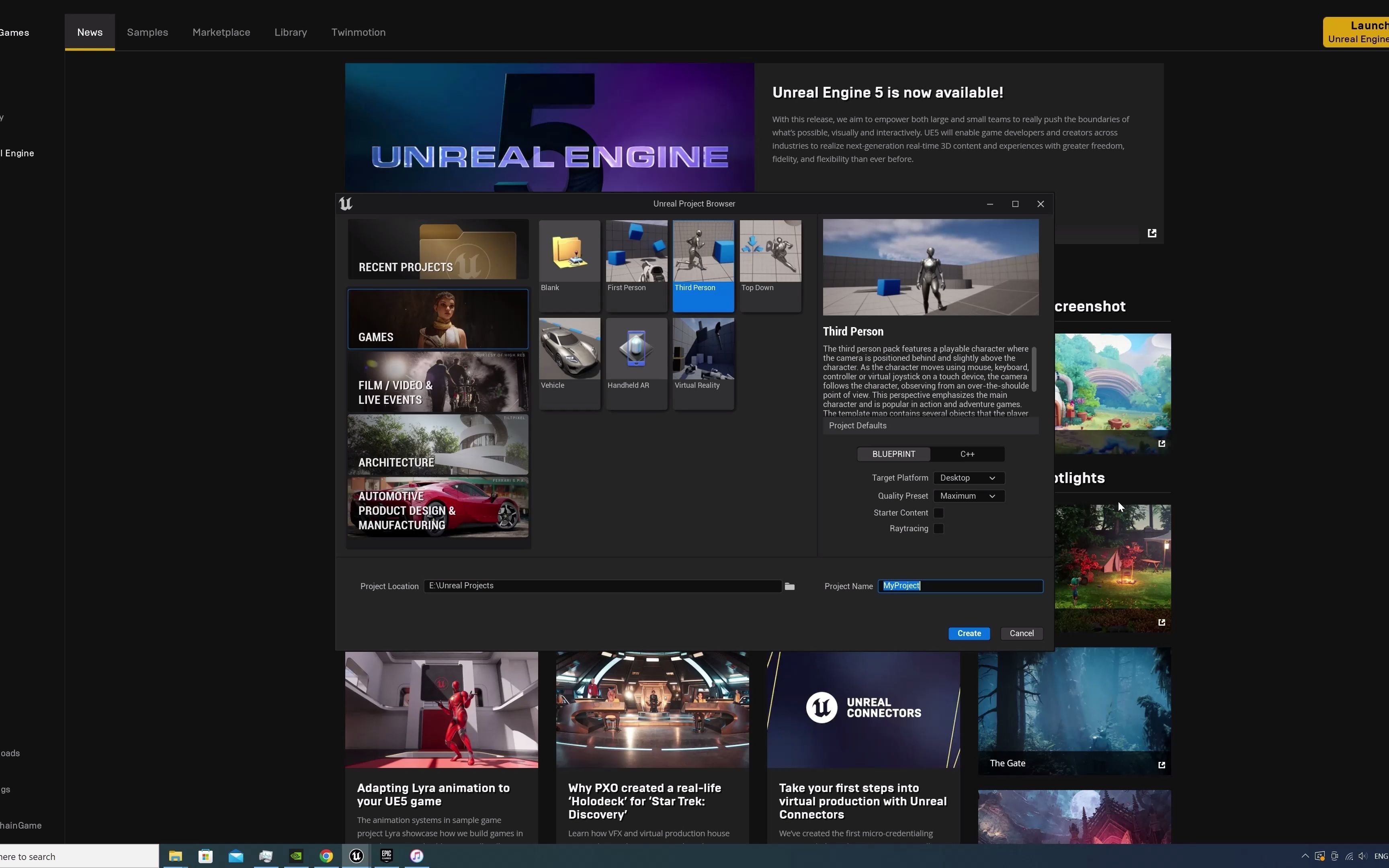Choose Film / Video & Live Events category
This screenshot has height=868, width=1389.
438,382
